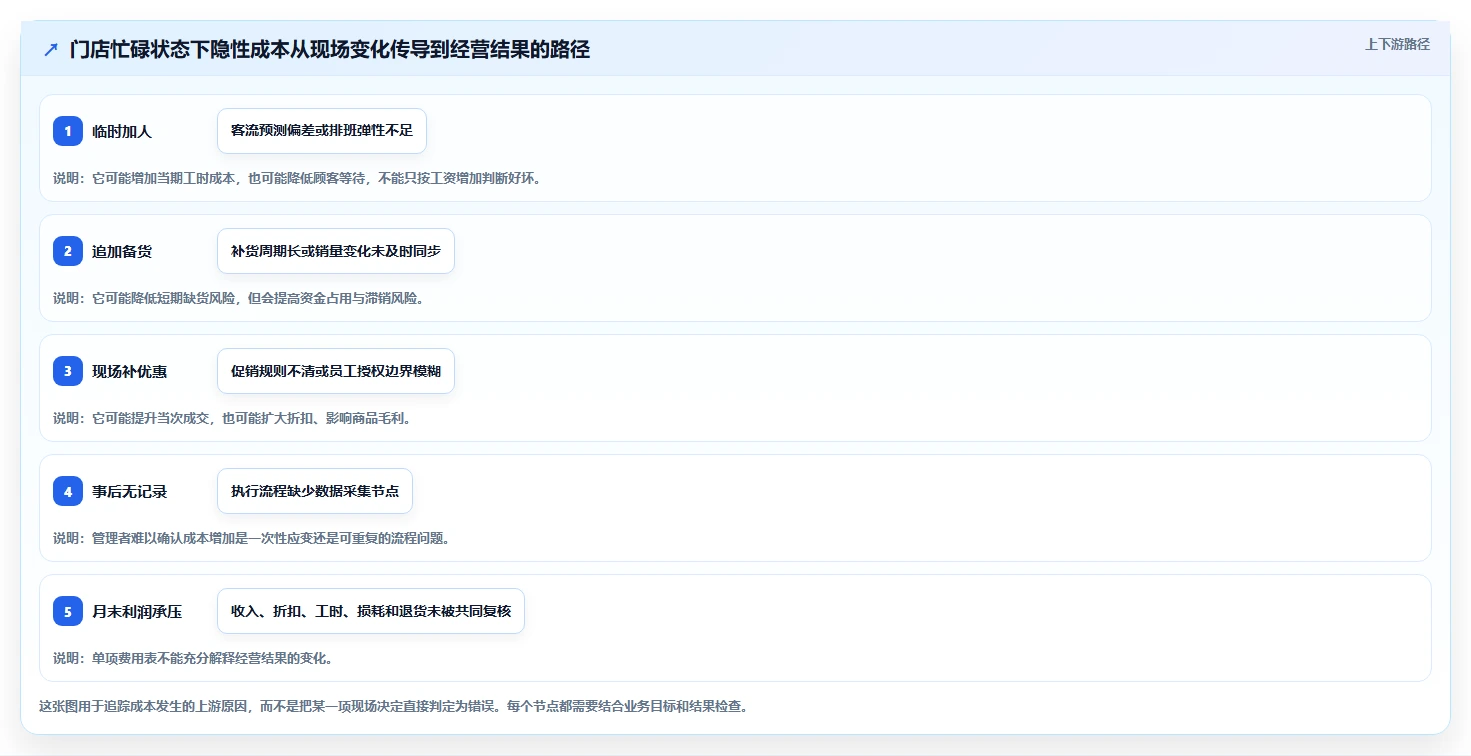The height and width of the screenshot is (756, 1471).
Task: Click the note about 扩大折扣、影响商品毛利
Action: pyautogui.click(x=232, y=418)
